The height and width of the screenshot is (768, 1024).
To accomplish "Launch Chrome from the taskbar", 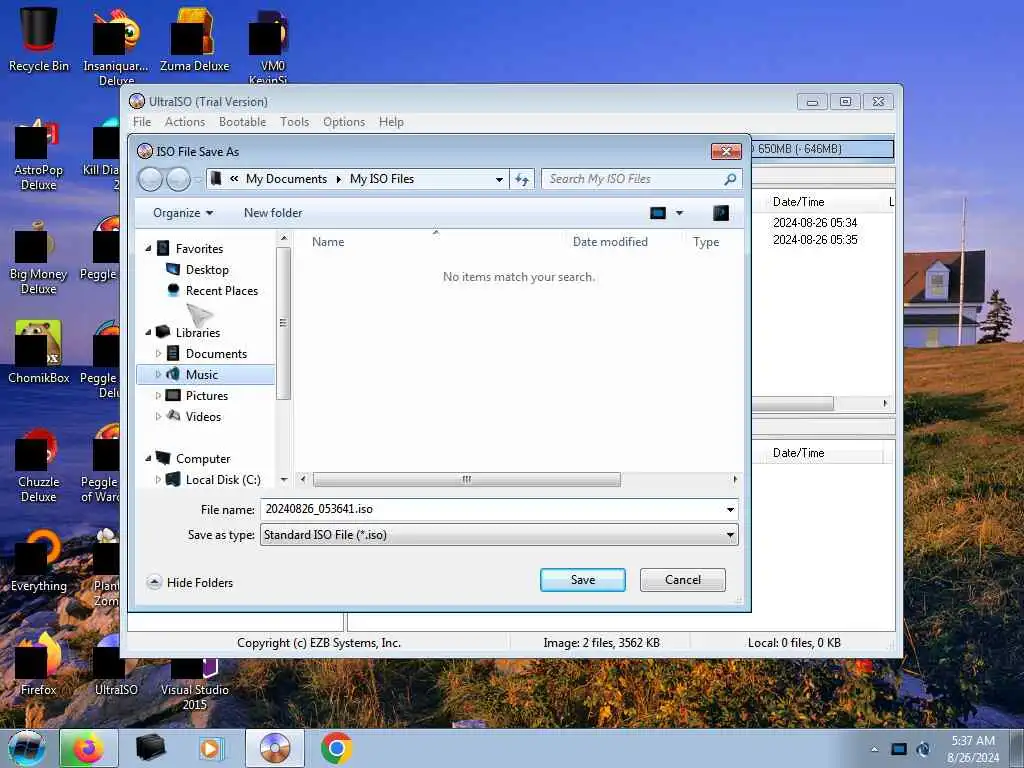I will [x=336, y=748].
